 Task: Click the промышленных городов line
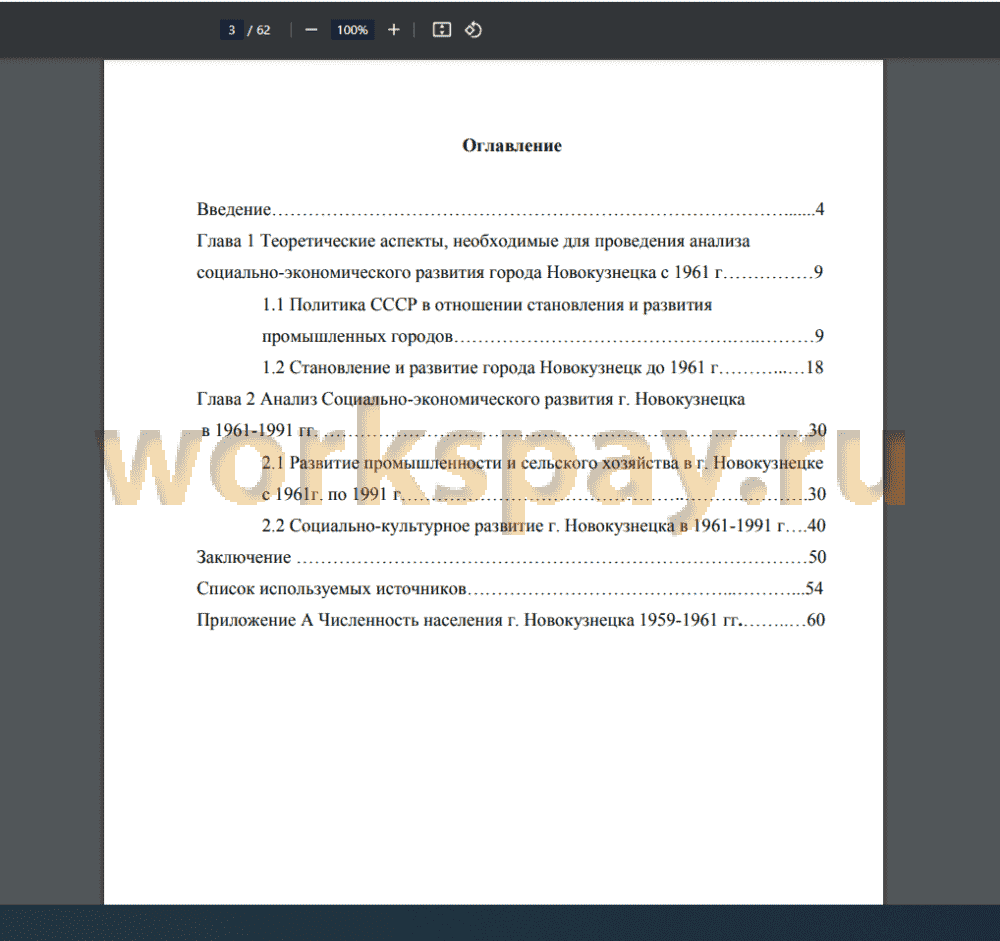(543, 336)
